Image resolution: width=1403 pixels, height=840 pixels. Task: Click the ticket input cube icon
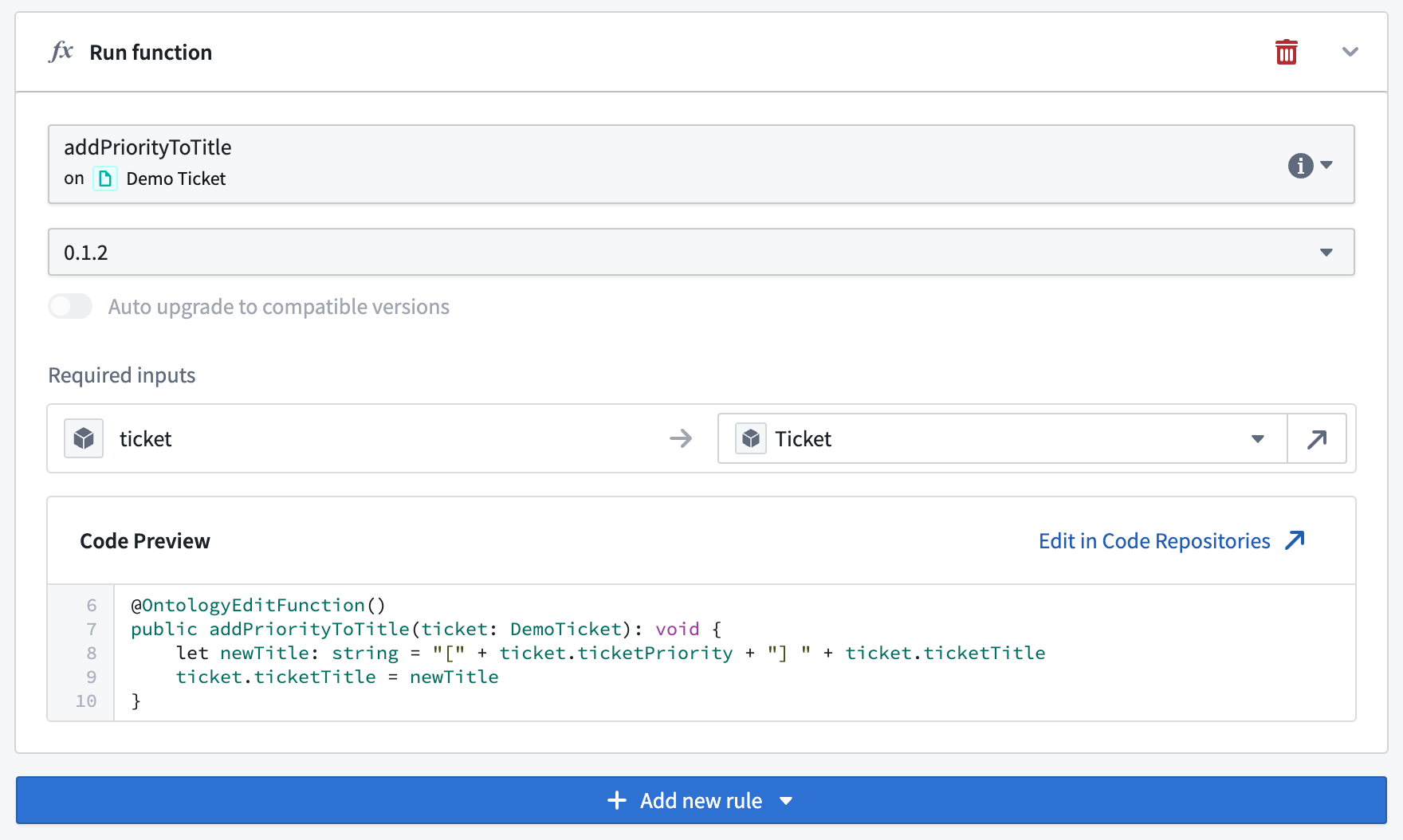coord(84,438)
